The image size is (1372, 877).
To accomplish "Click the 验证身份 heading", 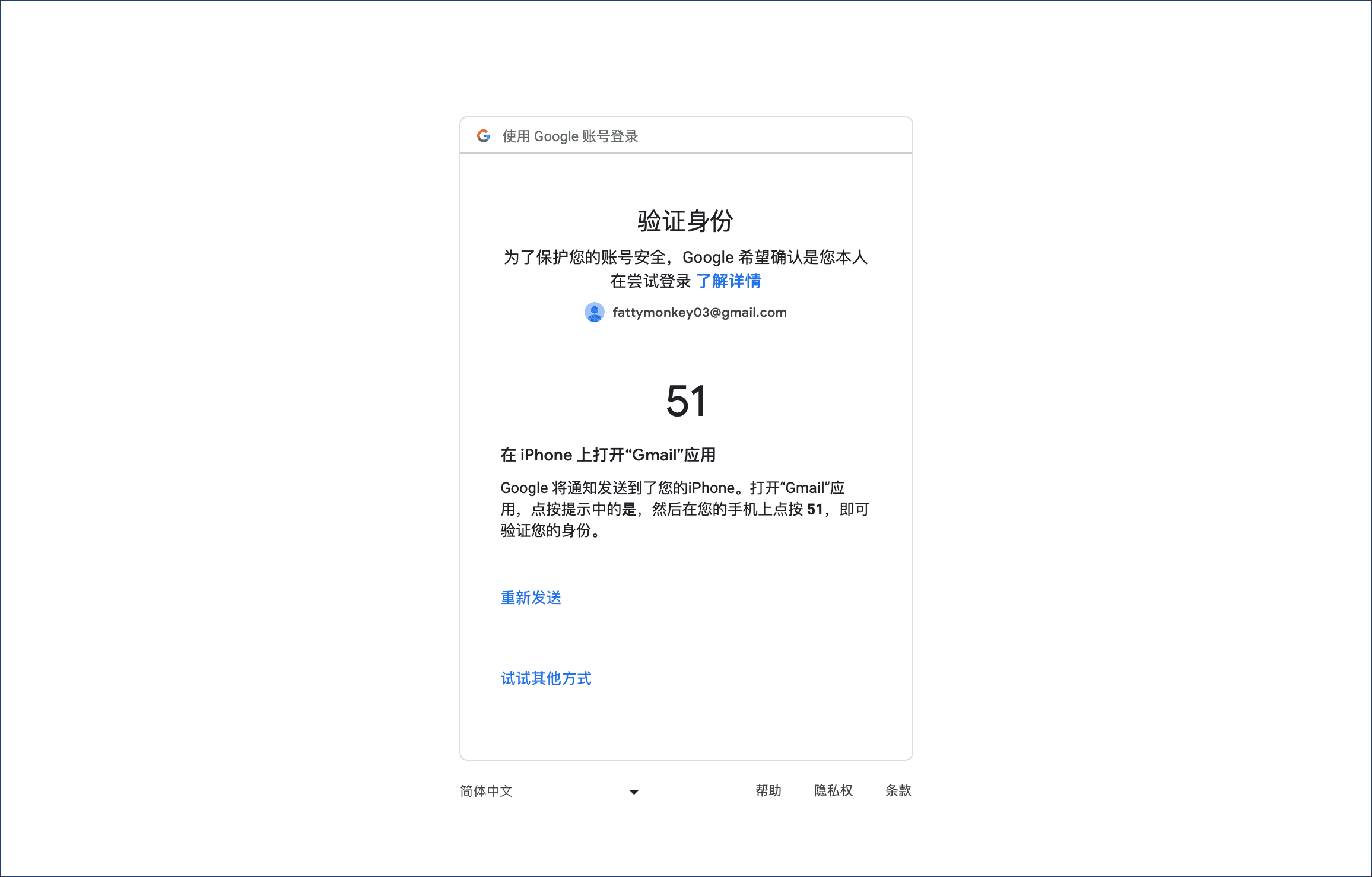I will (x=685, y=221).
